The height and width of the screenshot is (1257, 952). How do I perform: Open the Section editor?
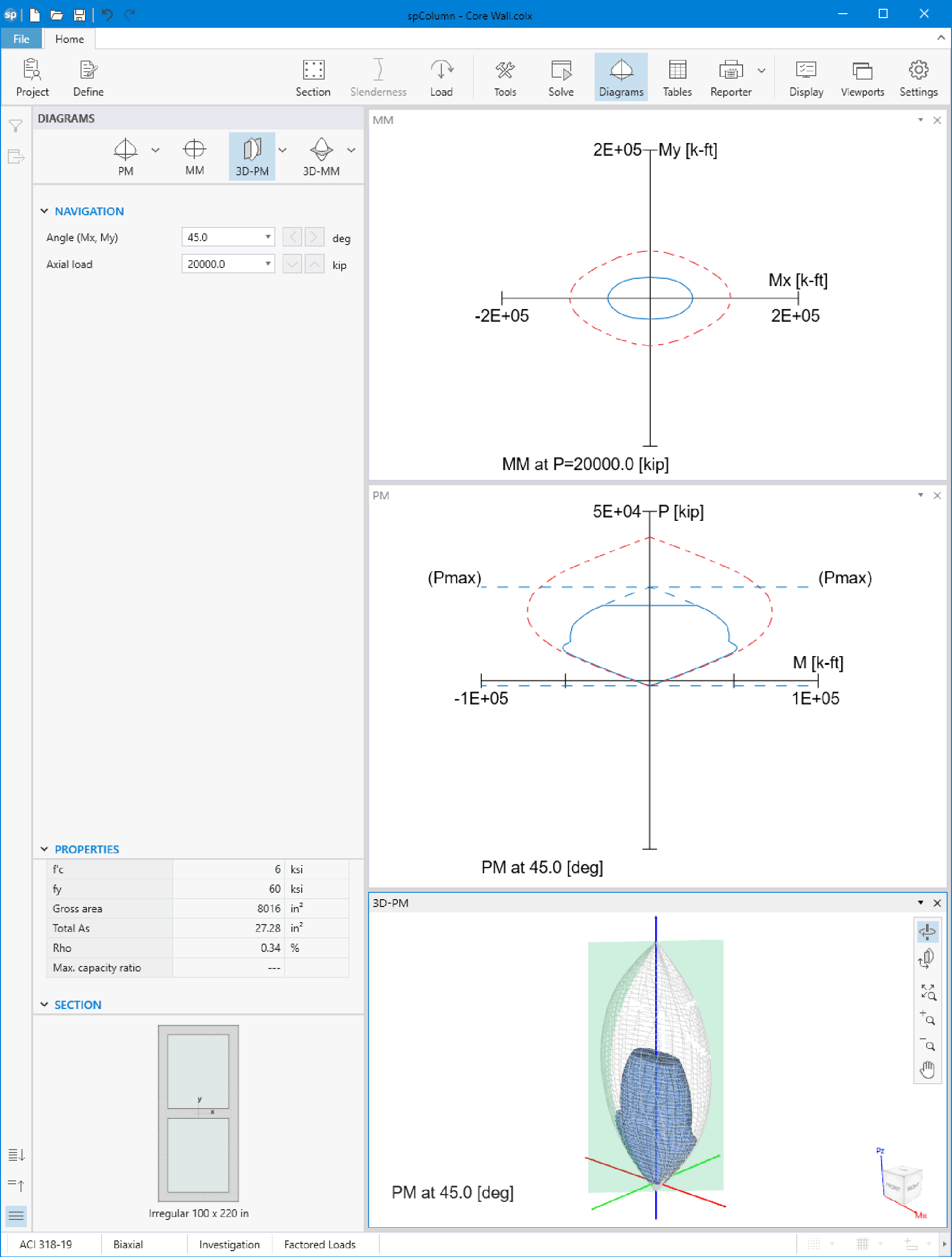[312, 77]
